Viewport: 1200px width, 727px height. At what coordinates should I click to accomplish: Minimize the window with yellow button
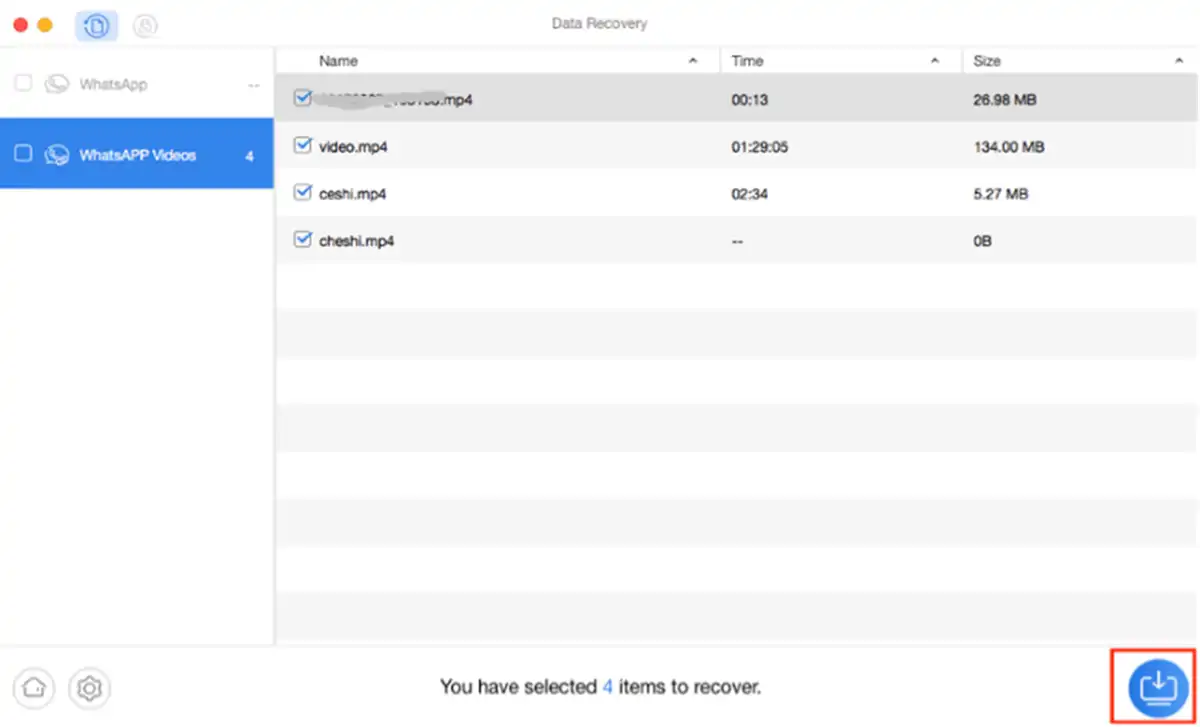(x=44, y=25)
